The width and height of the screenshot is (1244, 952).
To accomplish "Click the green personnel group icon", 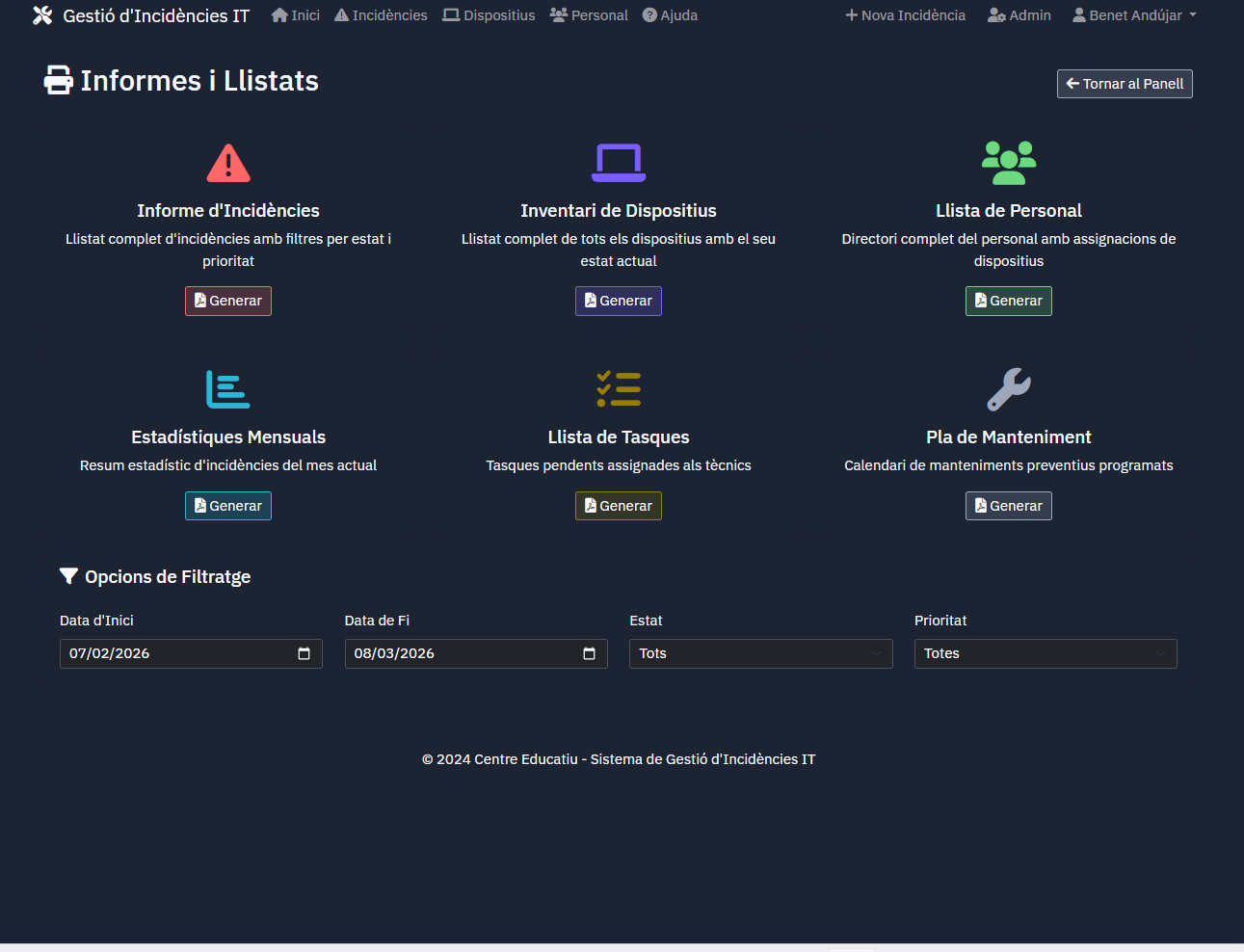I will click(1009, 162).
